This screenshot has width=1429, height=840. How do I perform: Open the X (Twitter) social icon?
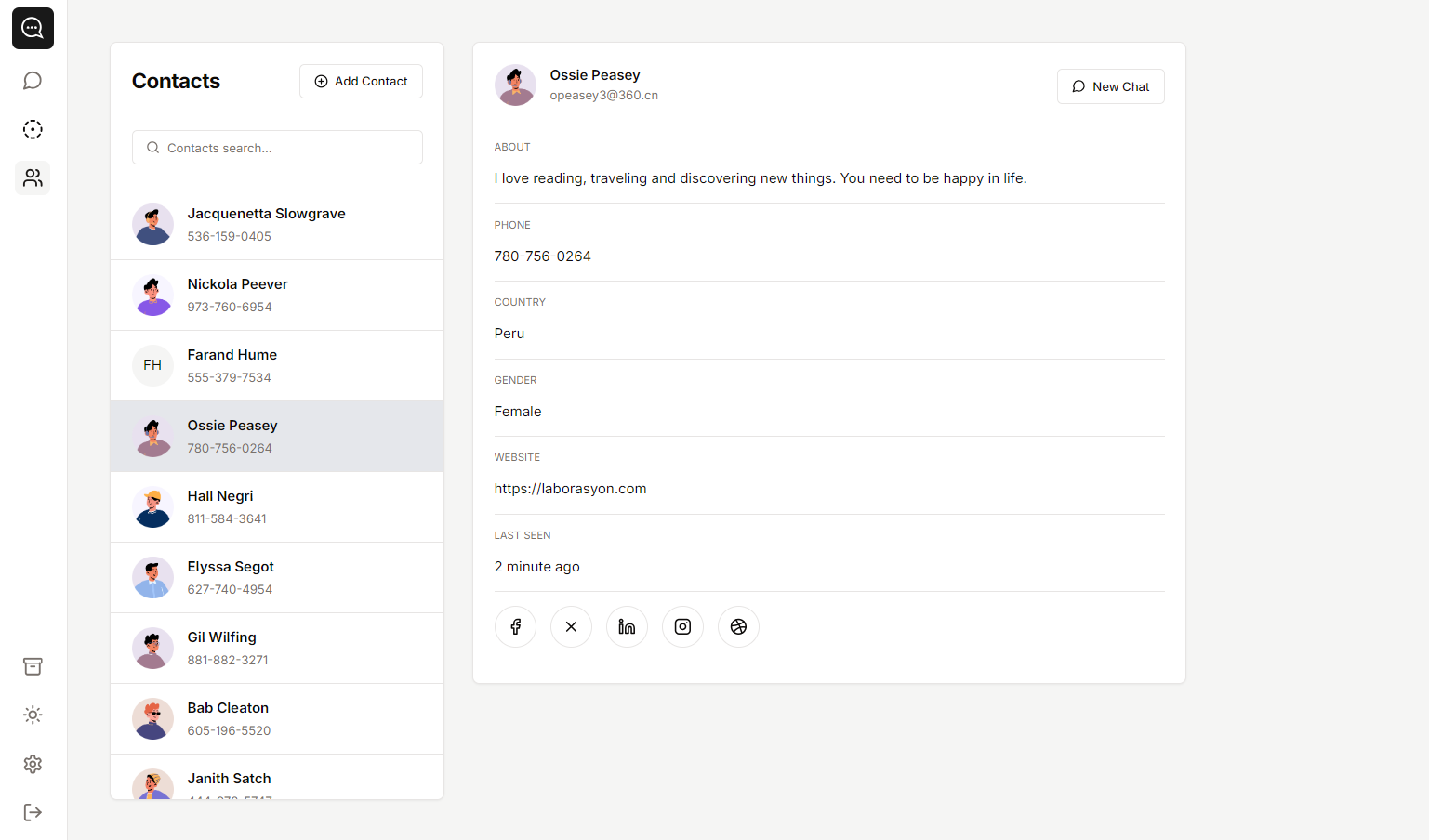coord(571,627)
